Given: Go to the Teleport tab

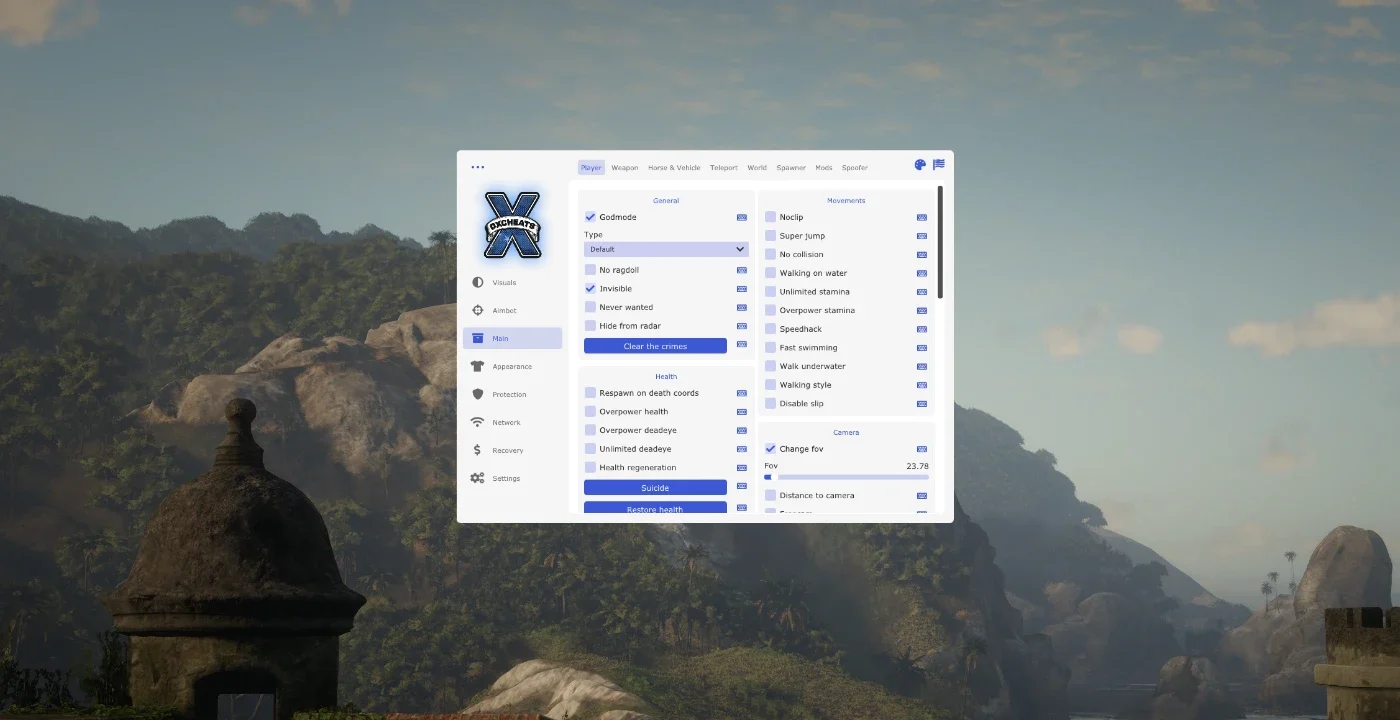Looking at the screenshot, I should (x=724, y=168).
